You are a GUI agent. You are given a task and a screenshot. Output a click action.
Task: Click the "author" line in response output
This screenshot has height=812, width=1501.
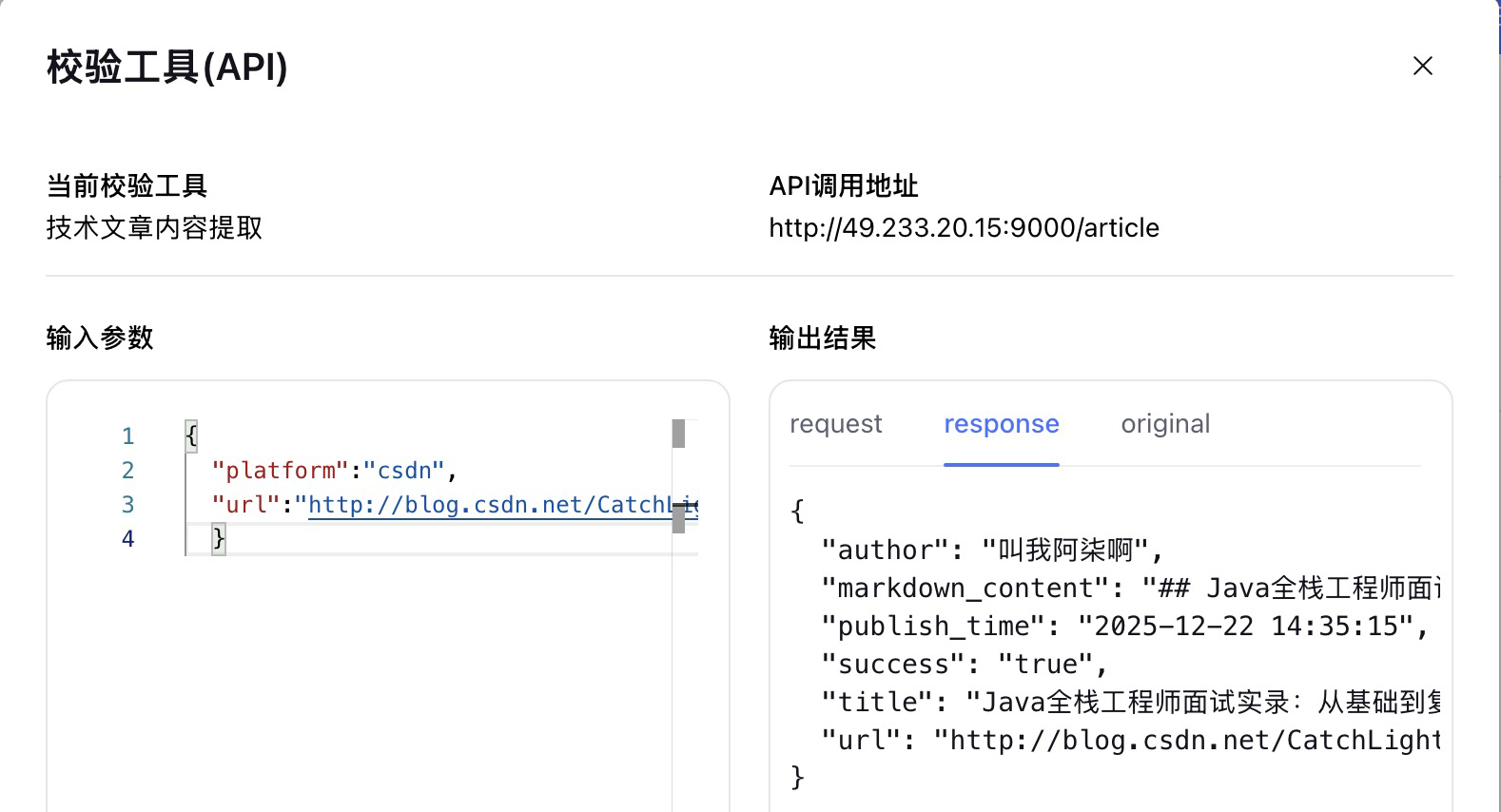[x=991, y=551]
